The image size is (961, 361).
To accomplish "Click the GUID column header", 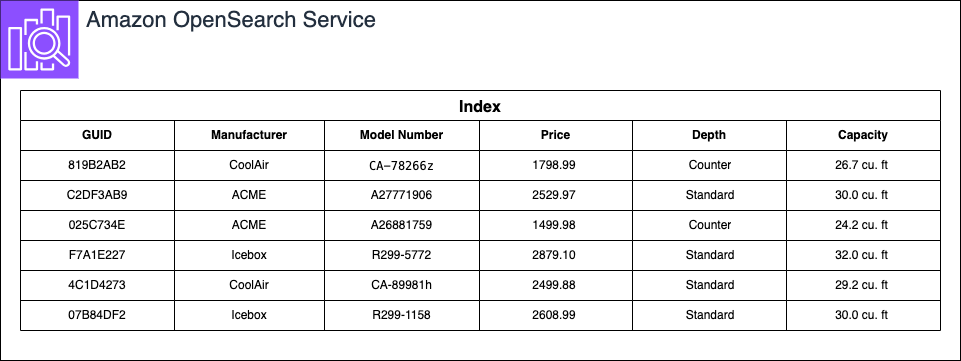I will (x=97, y=135).
